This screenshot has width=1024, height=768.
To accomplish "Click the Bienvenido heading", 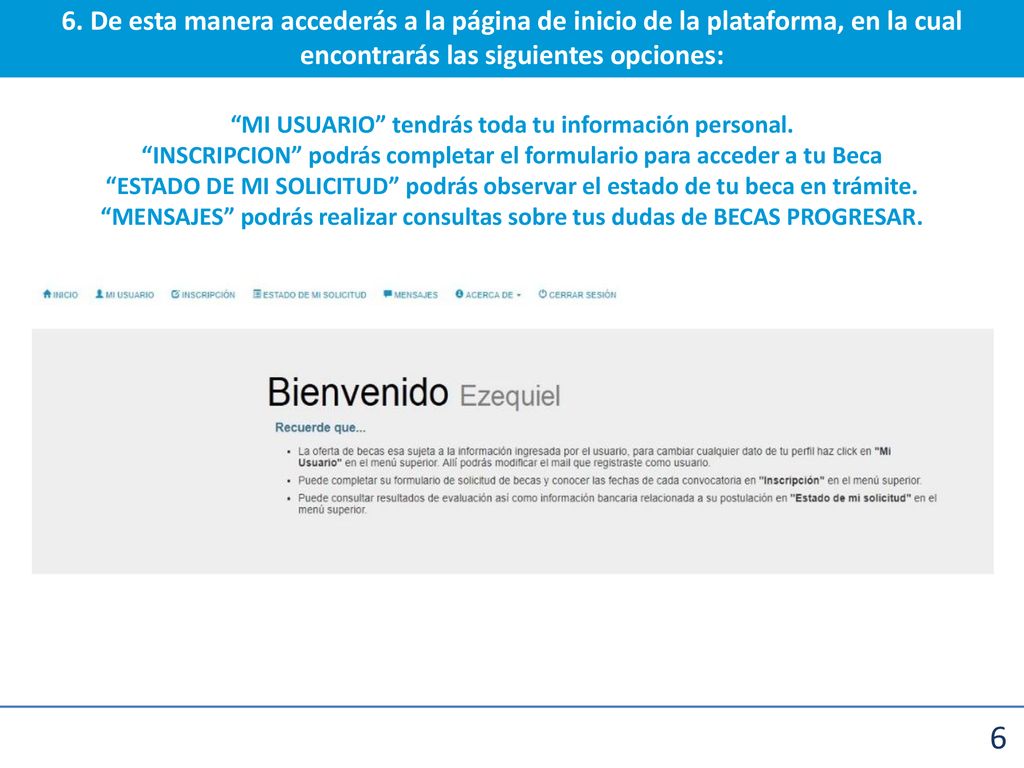I will coord(358,392).
